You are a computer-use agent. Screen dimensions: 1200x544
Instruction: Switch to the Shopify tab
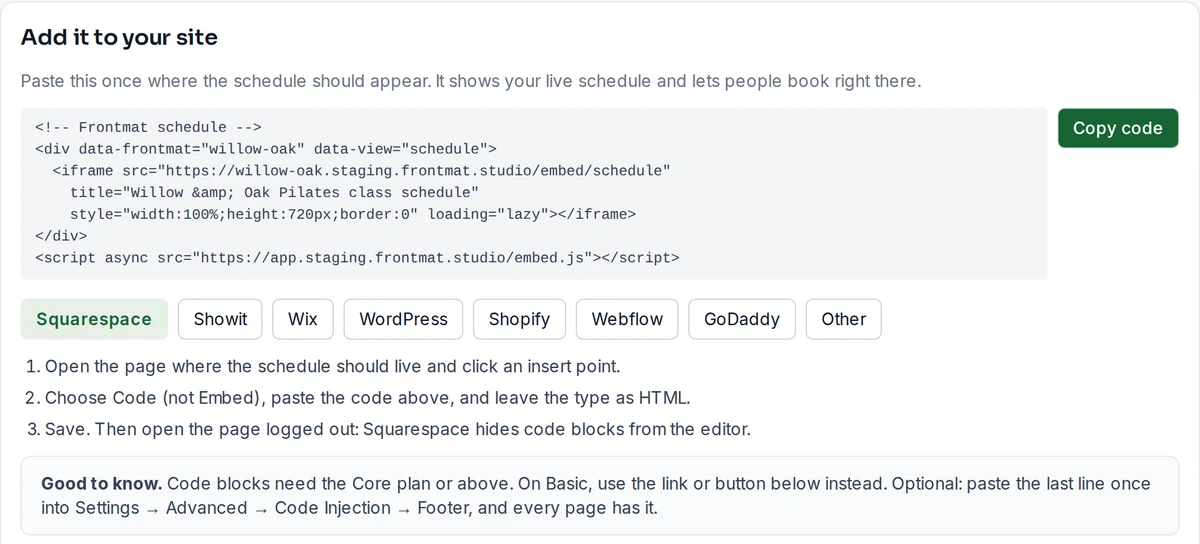click(x=519, y=319)
